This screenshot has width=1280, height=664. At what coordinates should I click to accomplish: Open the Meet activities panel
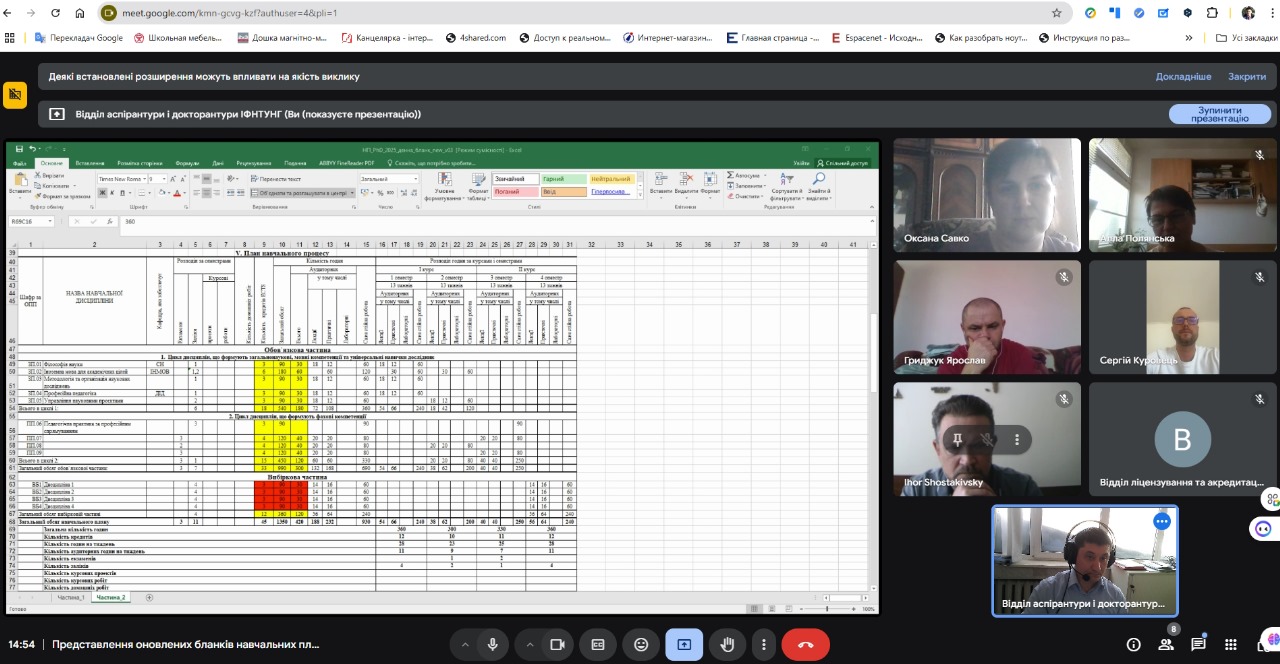(x=1232, y=645)
